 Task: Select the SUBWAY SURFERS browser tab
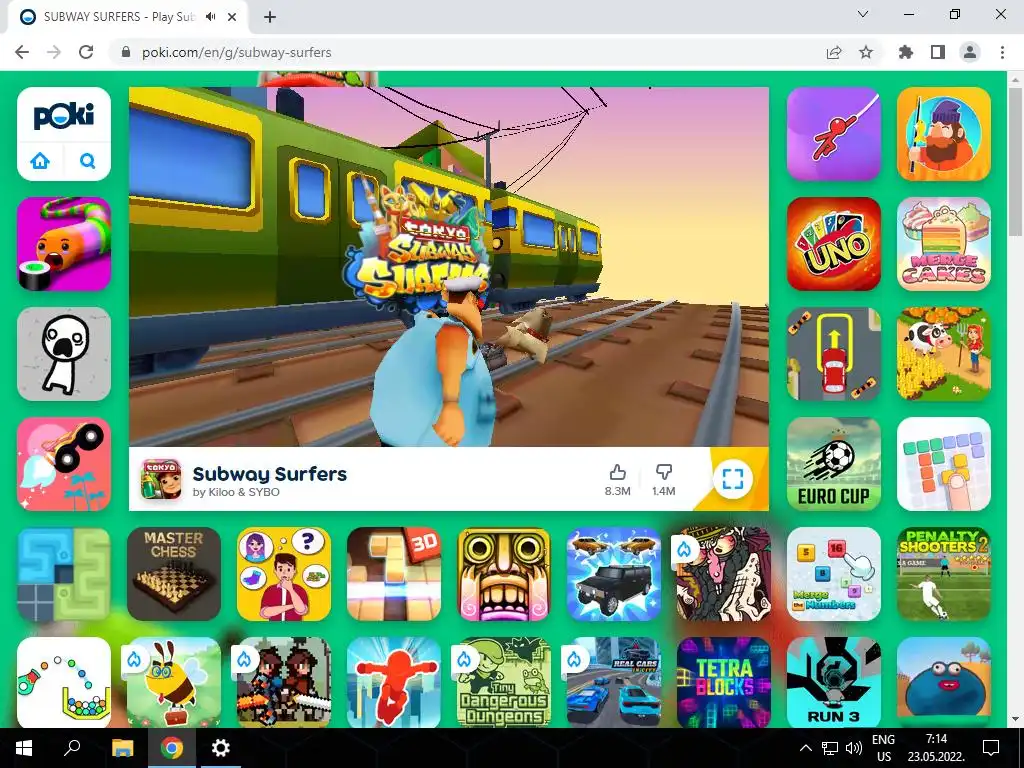[x=127, y=17]
